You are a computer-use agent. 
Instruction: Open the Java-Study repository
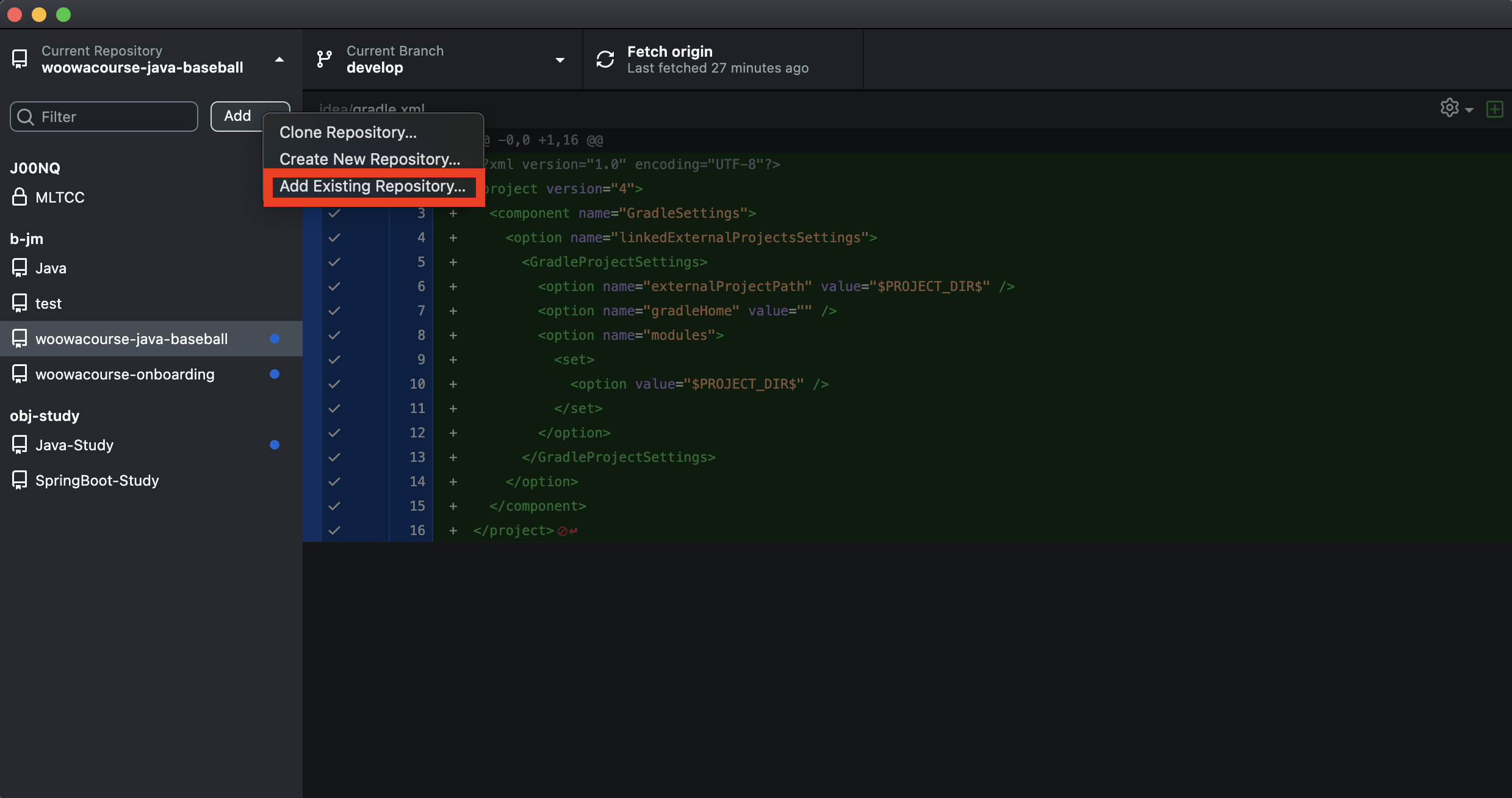point(74,445)
